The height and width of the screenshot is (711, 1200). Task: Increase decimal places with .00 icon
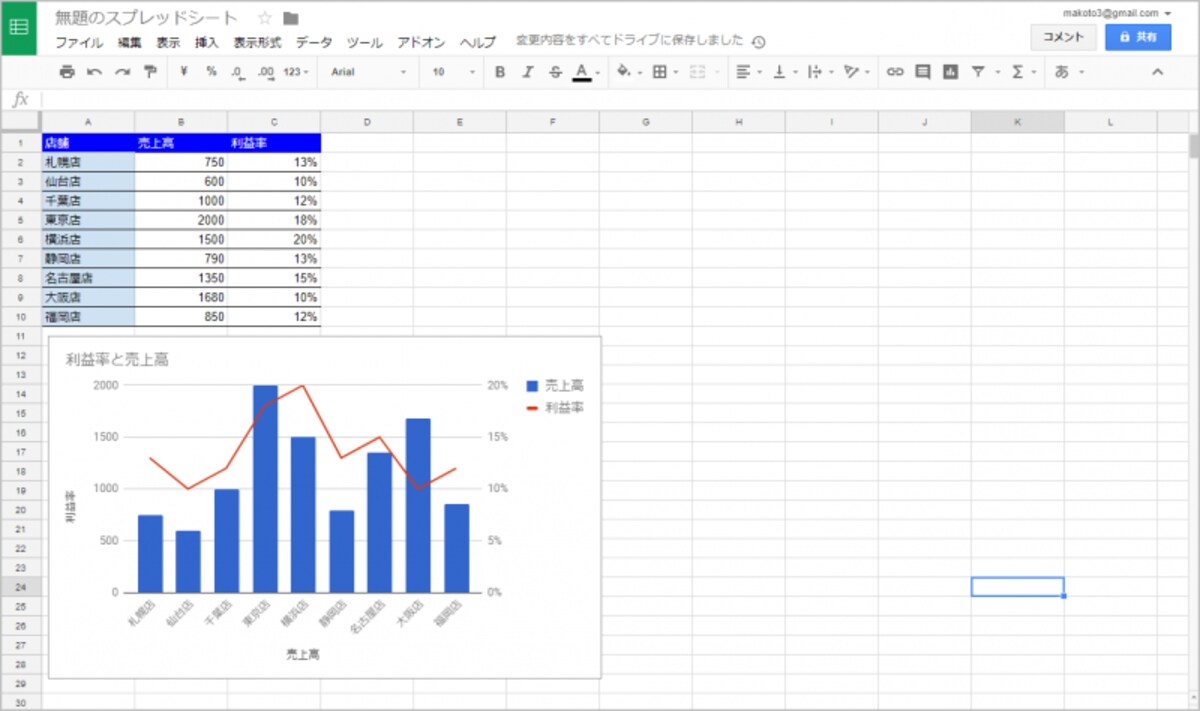coord(266,72)
